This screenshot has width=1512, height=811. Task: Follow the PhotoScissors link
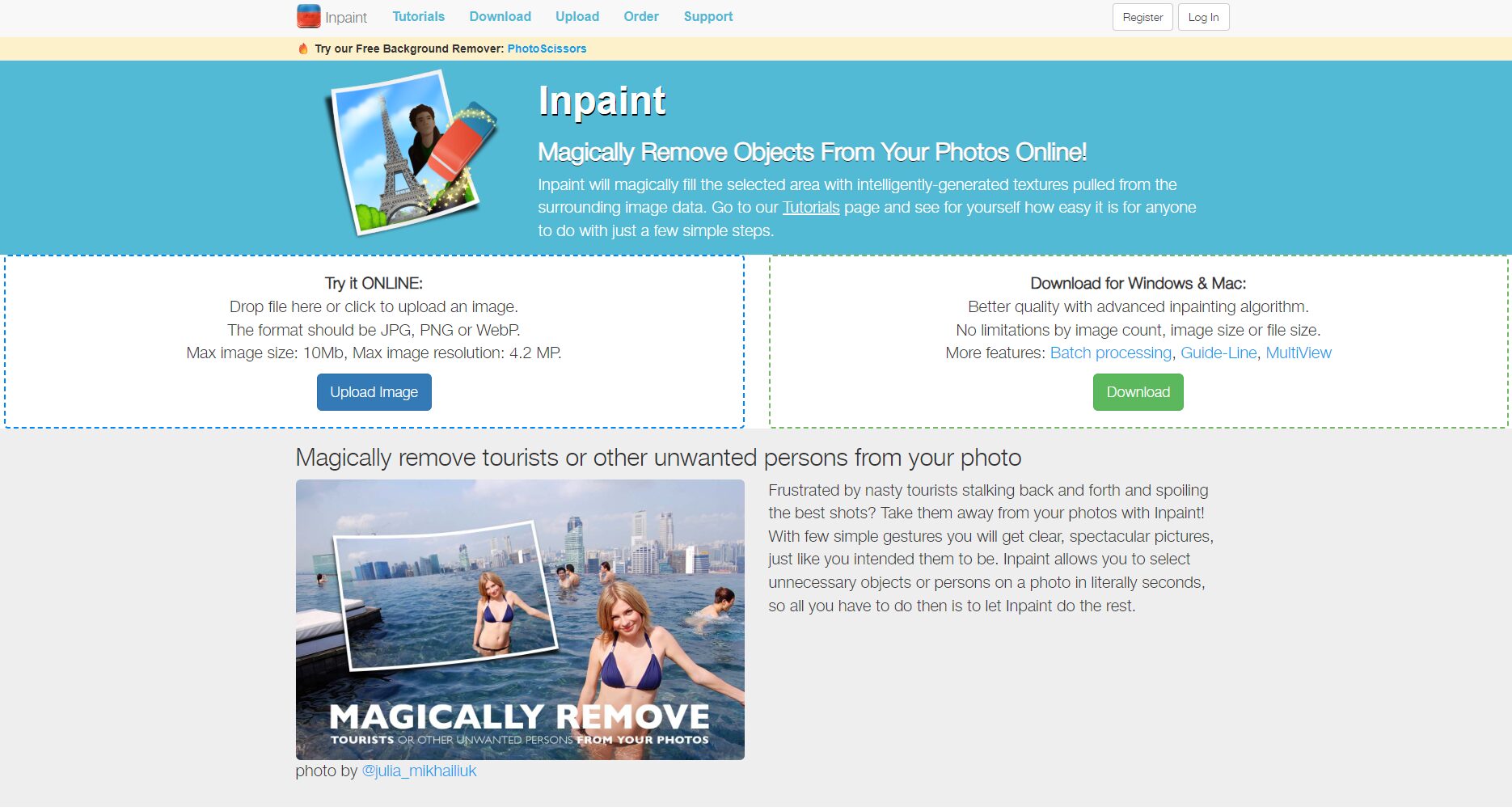click(547, 49)
